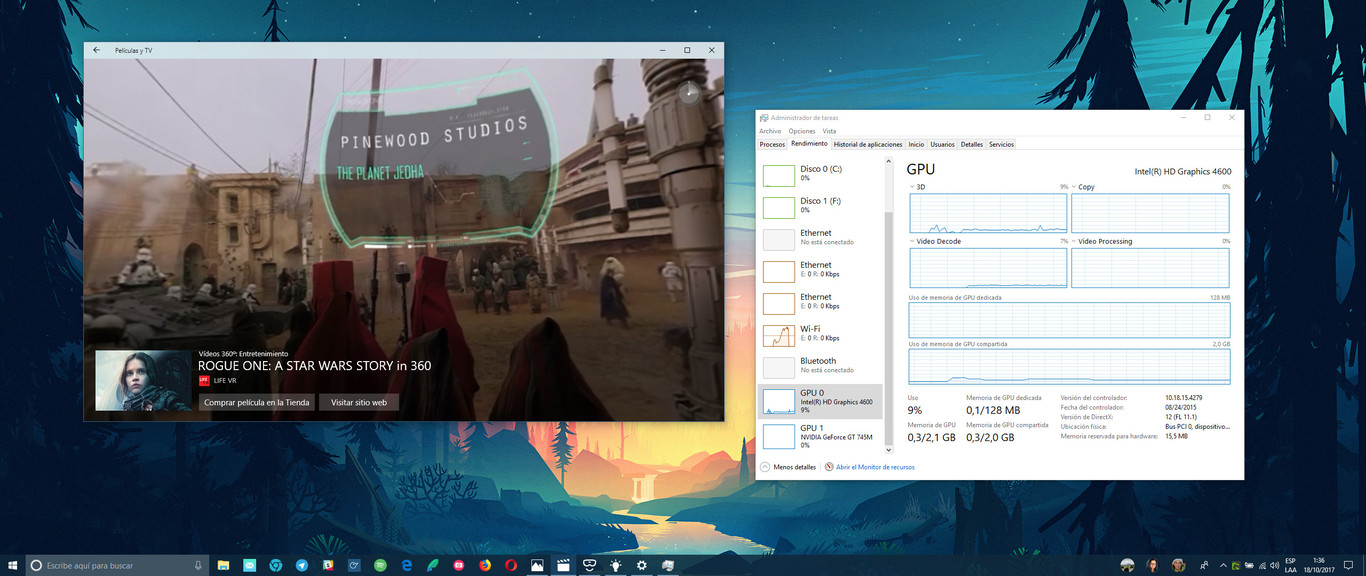Switch to Películas y TV taskbar icon
Image resolution: width=1366 pixels, height=576 pixels.
[x=564, y=565]
